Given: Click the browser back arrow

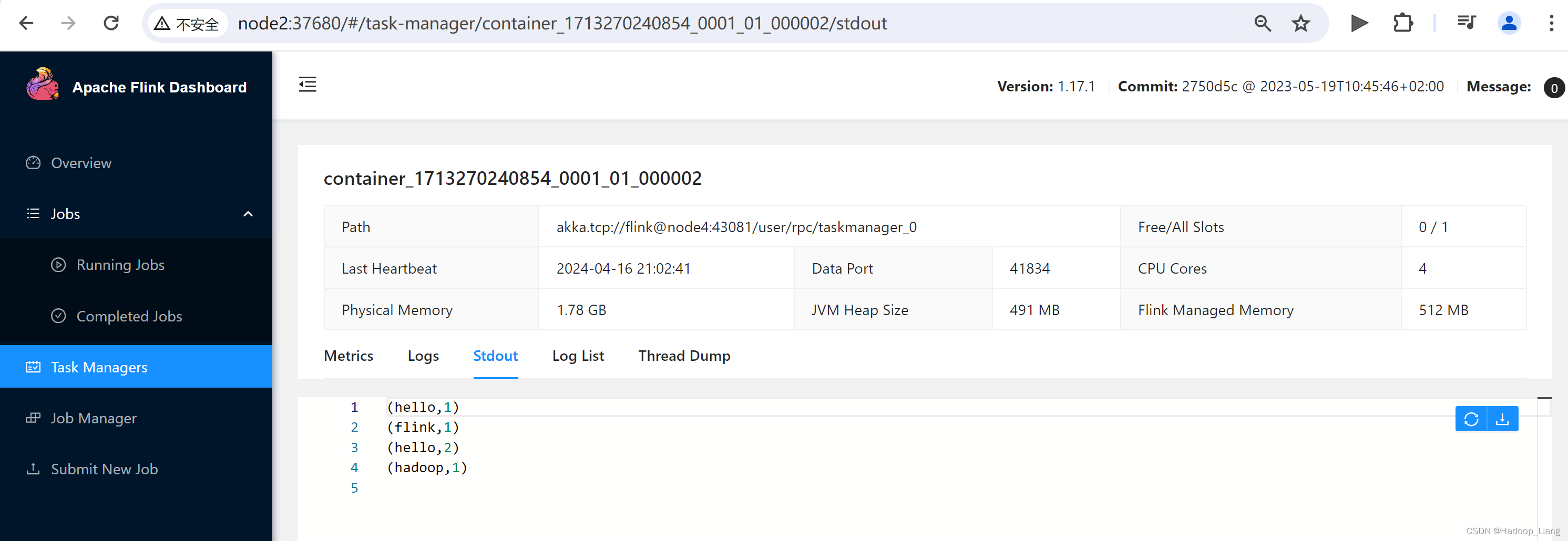Looking at the screenshot, I should click(26, 23).
